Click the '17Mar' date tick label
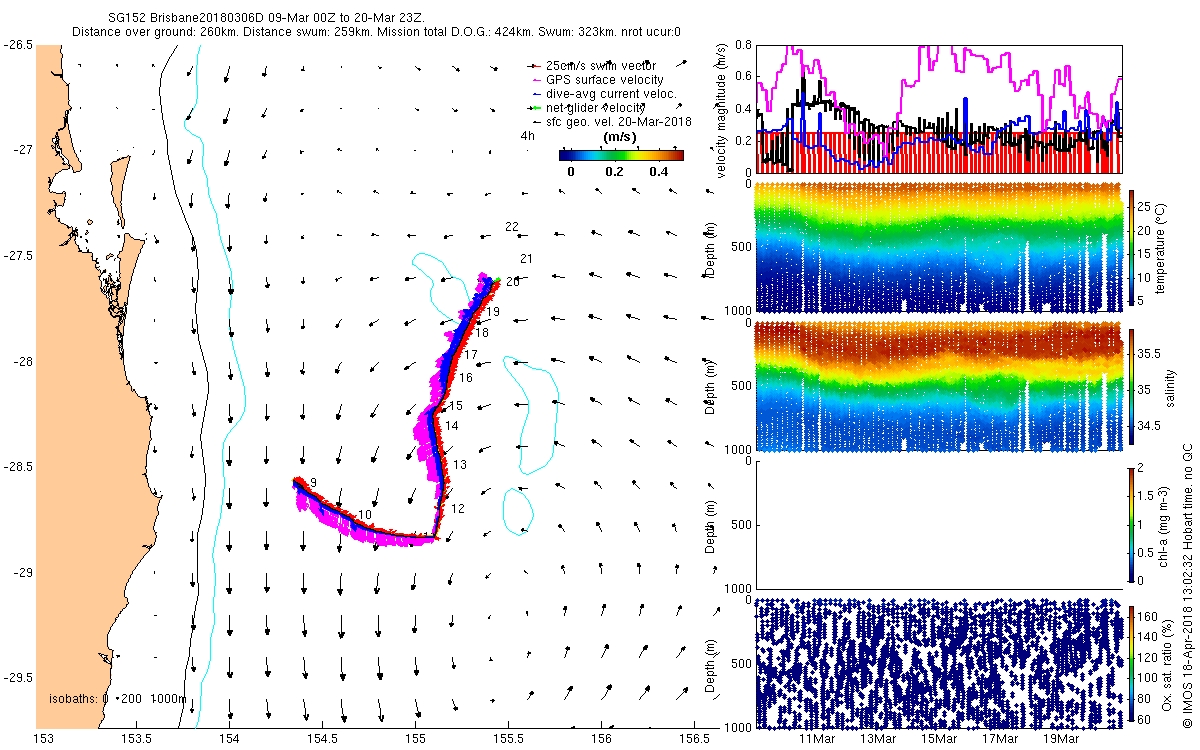 1001,739
